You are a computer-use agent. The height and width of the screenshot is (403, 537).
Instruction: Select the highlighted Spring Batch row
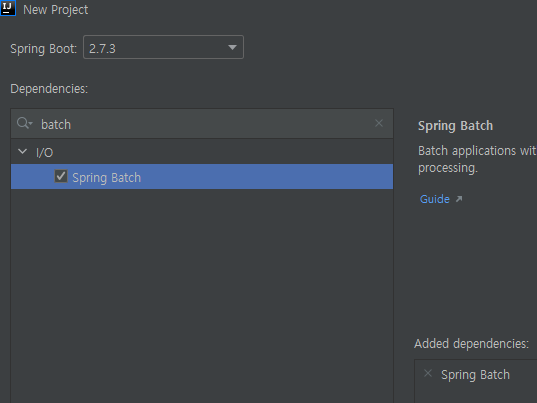coord(202,177)
